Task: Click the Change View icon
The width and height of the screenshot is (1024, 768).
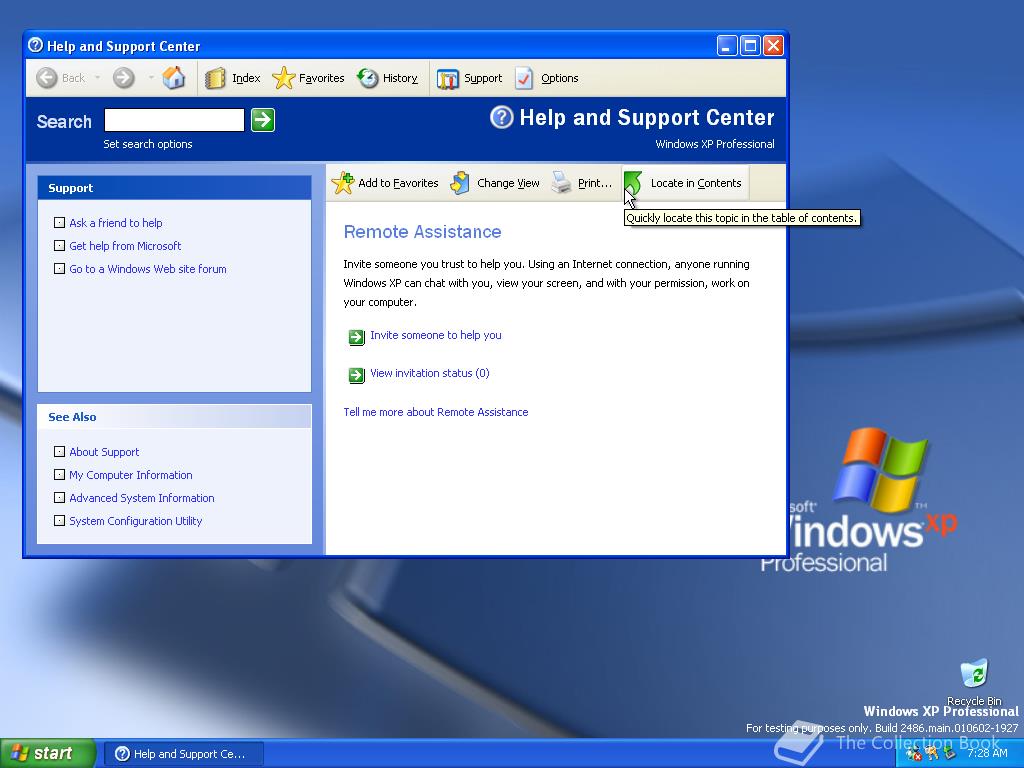Action: point(460,183)
